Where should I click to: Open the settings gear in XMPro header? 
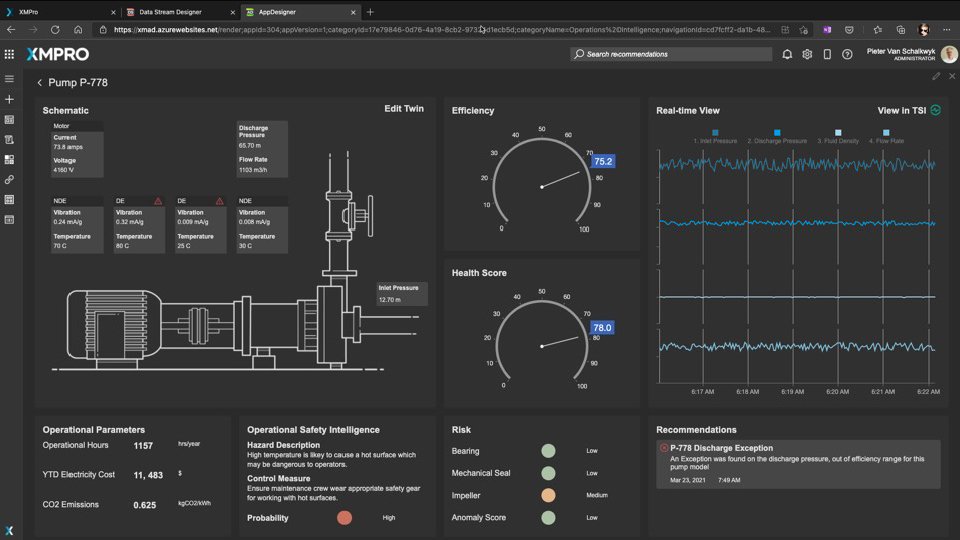point(807,54)
